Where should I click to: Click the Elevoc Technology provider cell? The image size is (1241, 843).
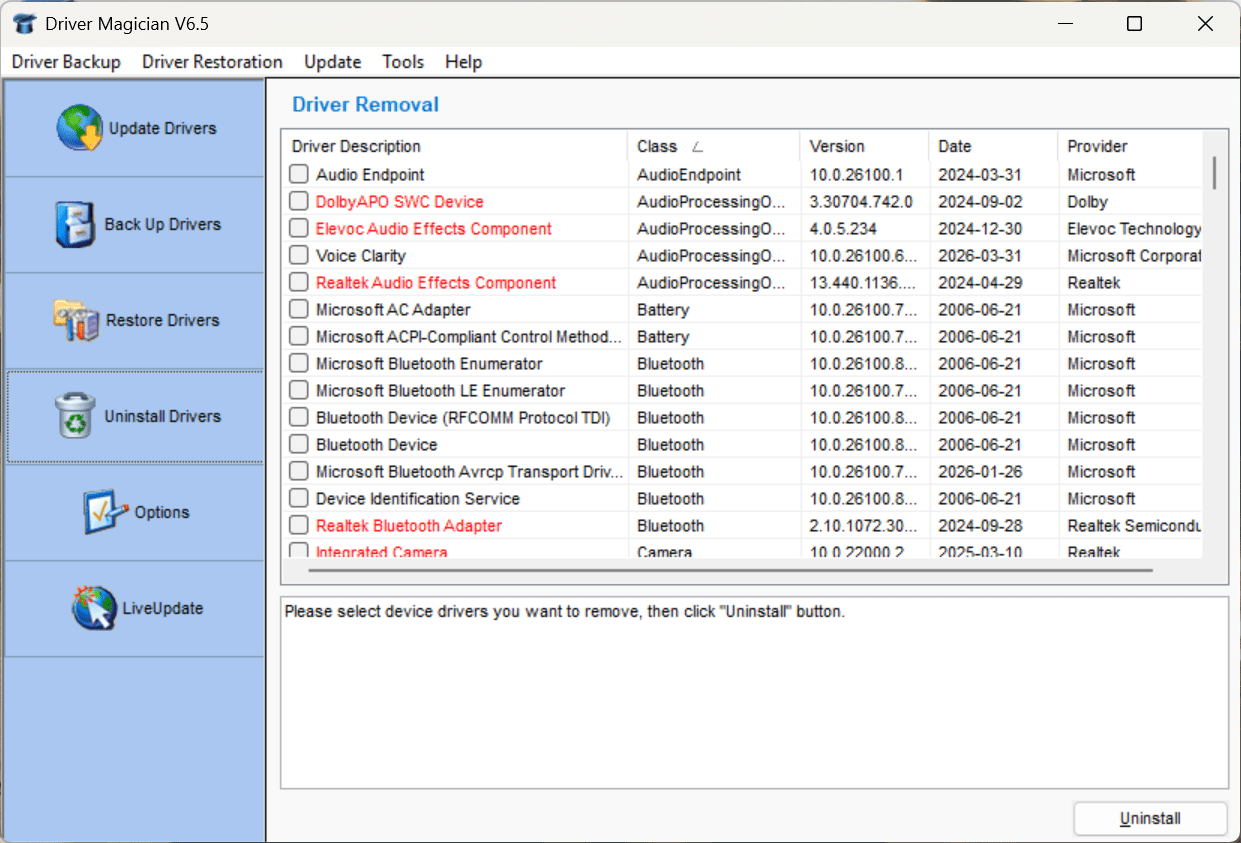[1134, 228]
